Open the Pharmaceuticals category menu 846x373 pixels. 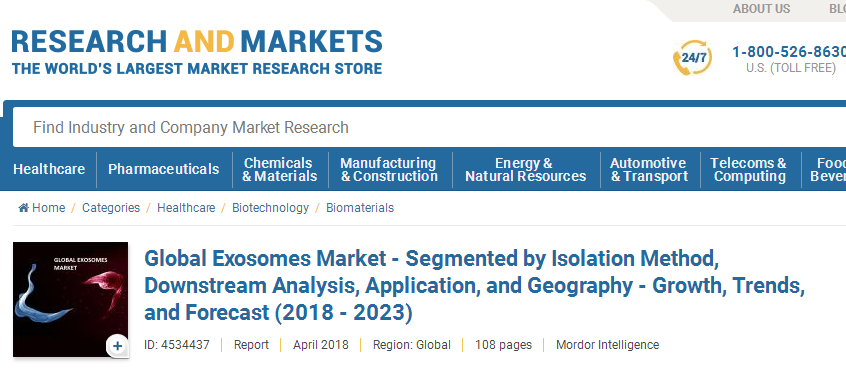click(163, 169)
